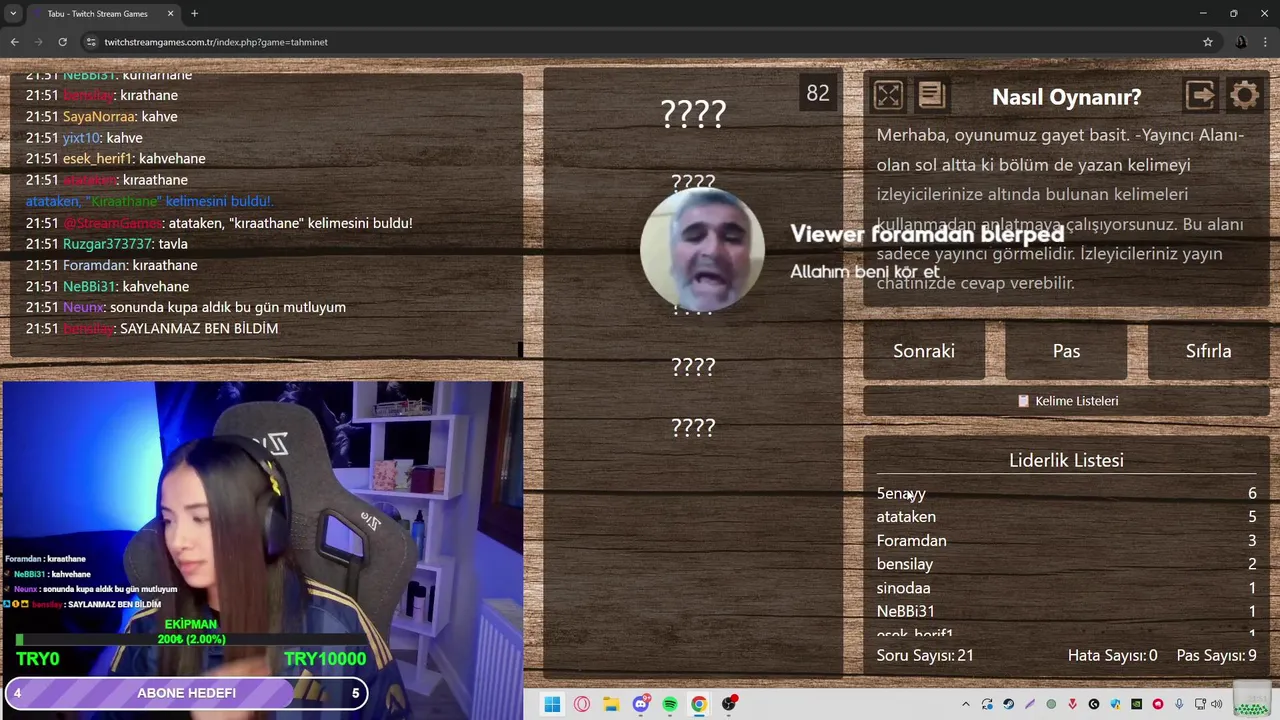Click the Steam tray icon

tap(1008, 704)
